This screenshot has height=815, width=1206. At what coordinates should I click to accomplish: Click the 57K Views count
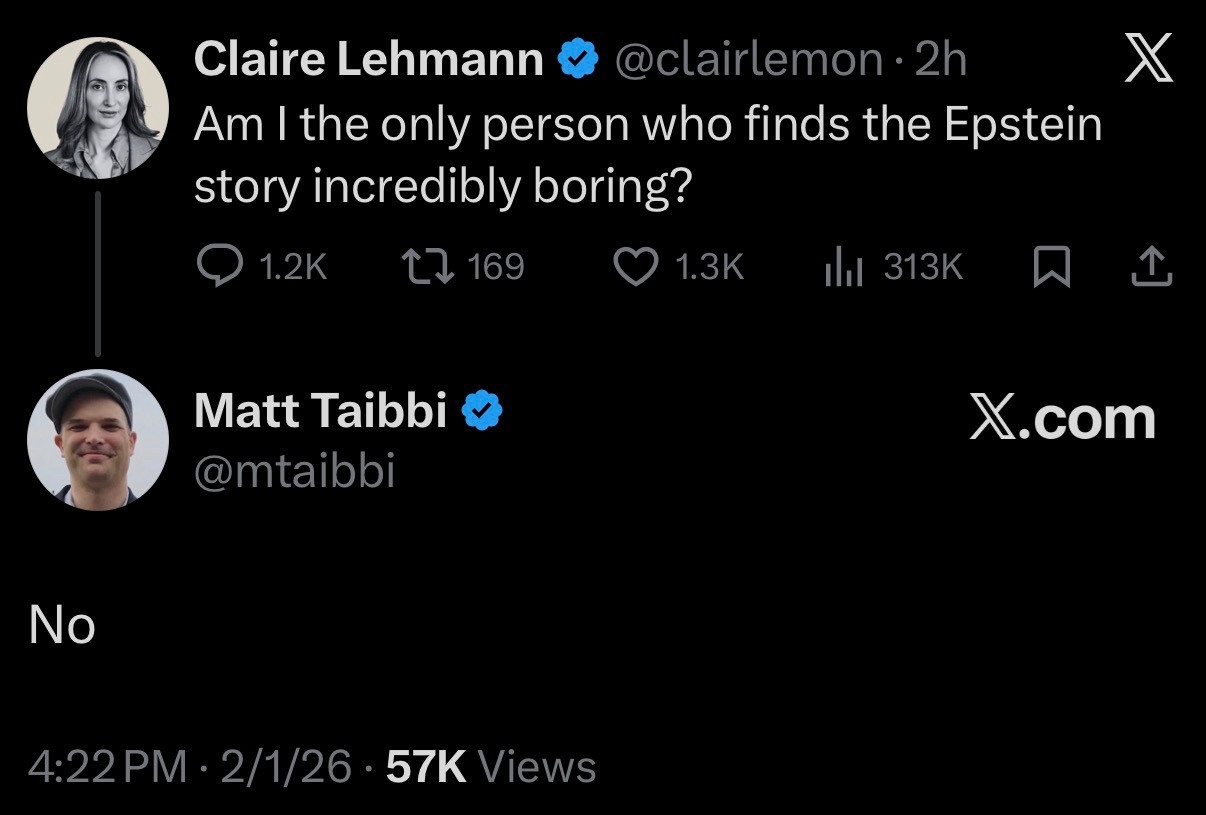(490, 767)
